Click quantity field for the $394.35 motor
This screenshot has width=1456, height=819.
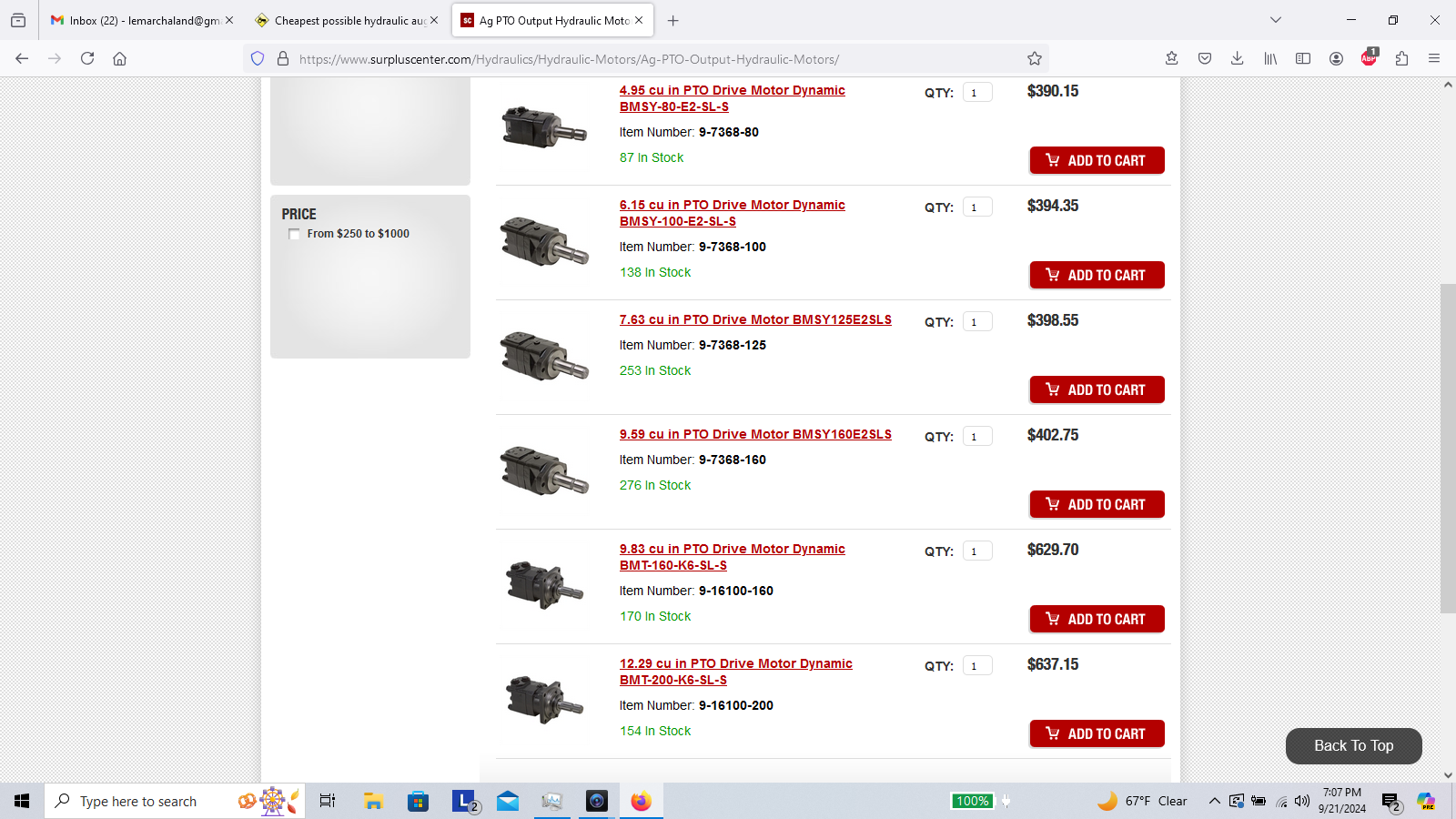[977, 207]
